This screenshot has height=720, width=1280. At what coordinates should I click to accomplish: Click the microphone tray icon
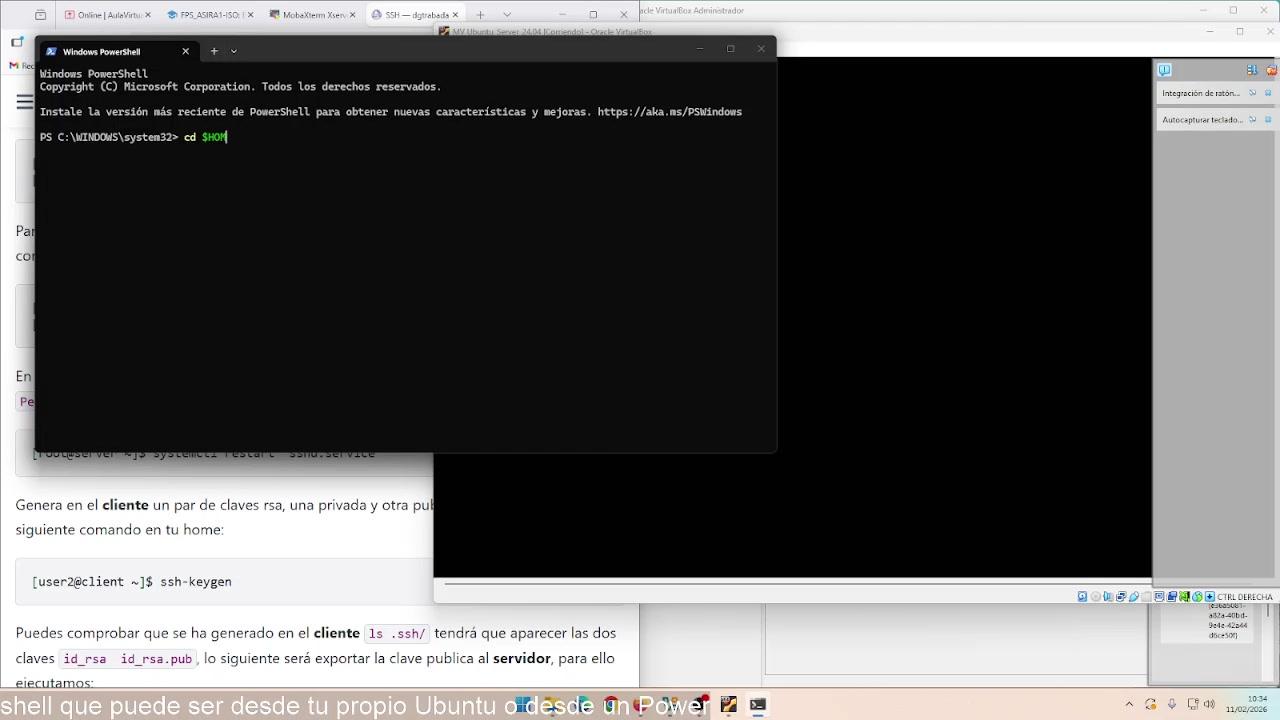coord(1172,704)
